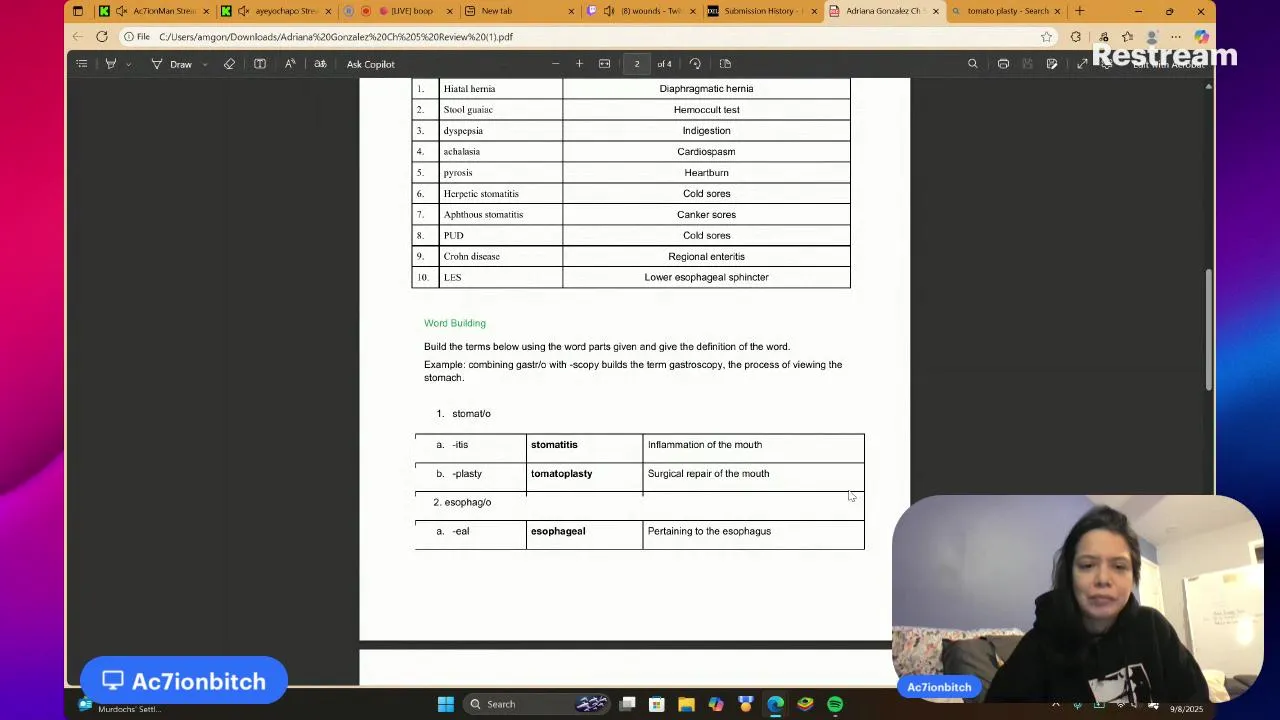This screenshot has height=720, width=1280.
Task: Open the PDF contents sidebar icon
Action: click(x=82, y=64)
